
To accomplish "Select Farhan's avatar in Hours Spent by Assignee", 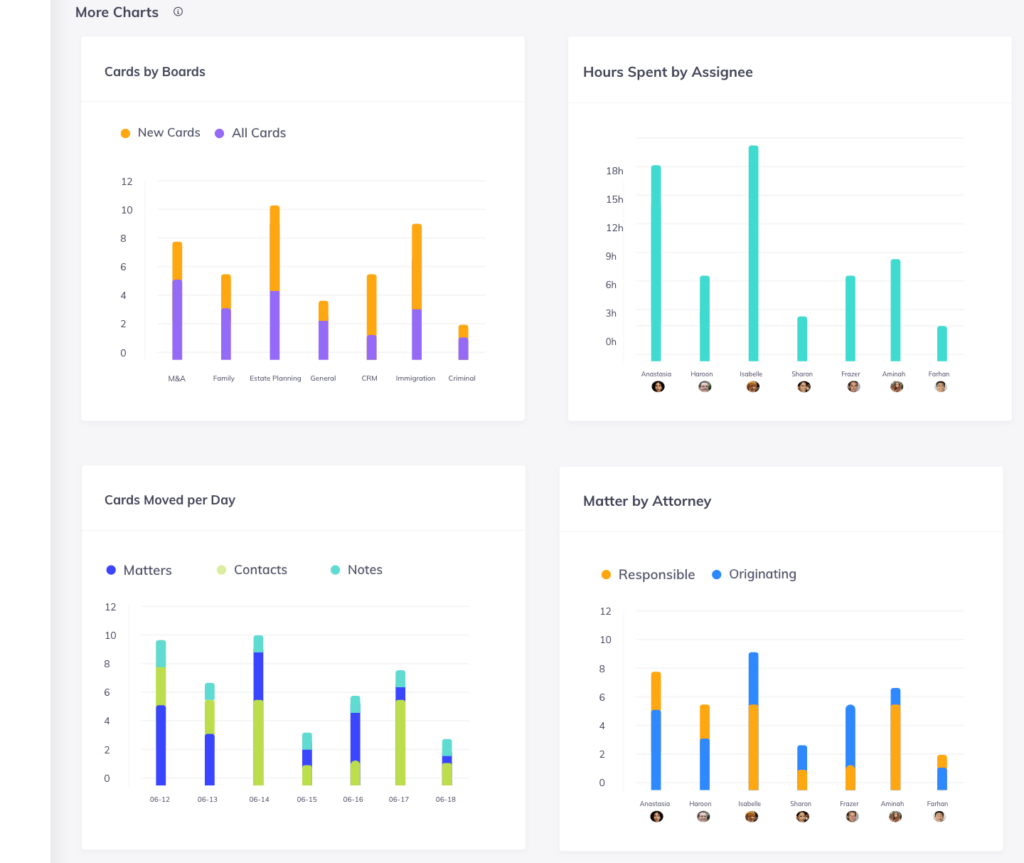I will pos(940,386).
